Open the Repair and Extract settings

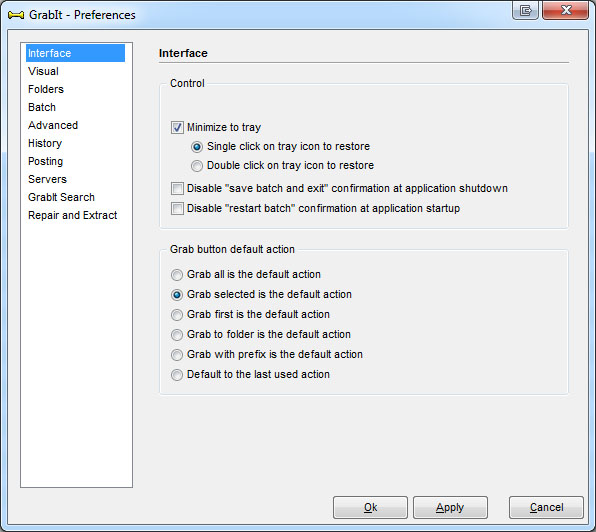(x=73, y=215)
